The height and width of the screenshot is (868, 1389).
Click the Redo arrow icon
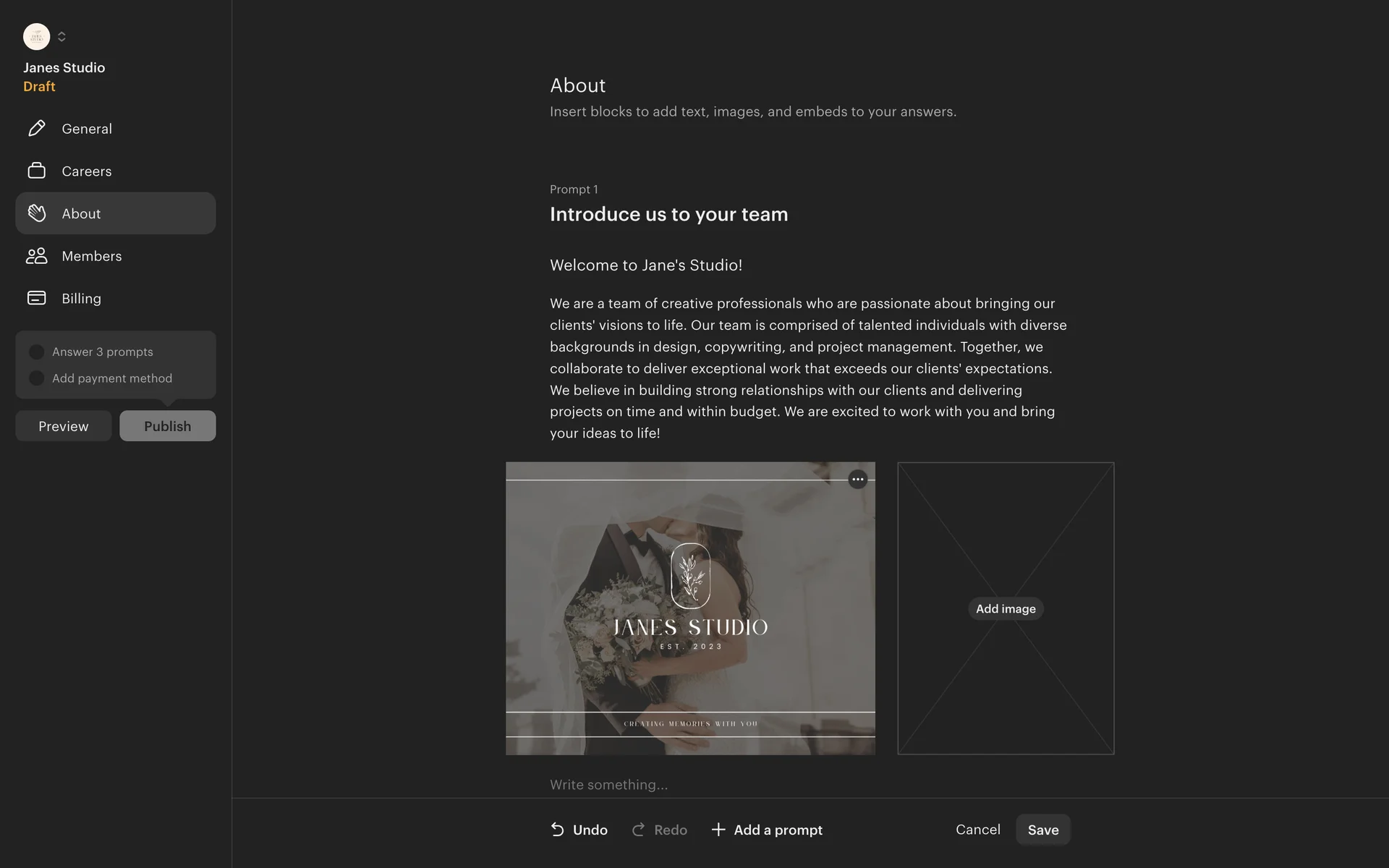pos(638,830)
